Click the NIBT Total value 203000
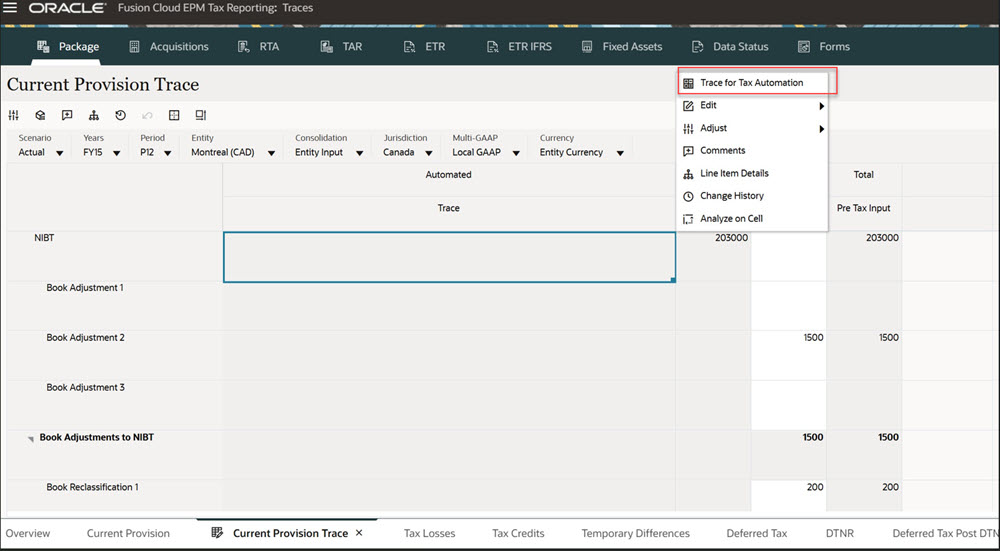Viewport: 1000px width, 551px height. click(x=883, y=238)
